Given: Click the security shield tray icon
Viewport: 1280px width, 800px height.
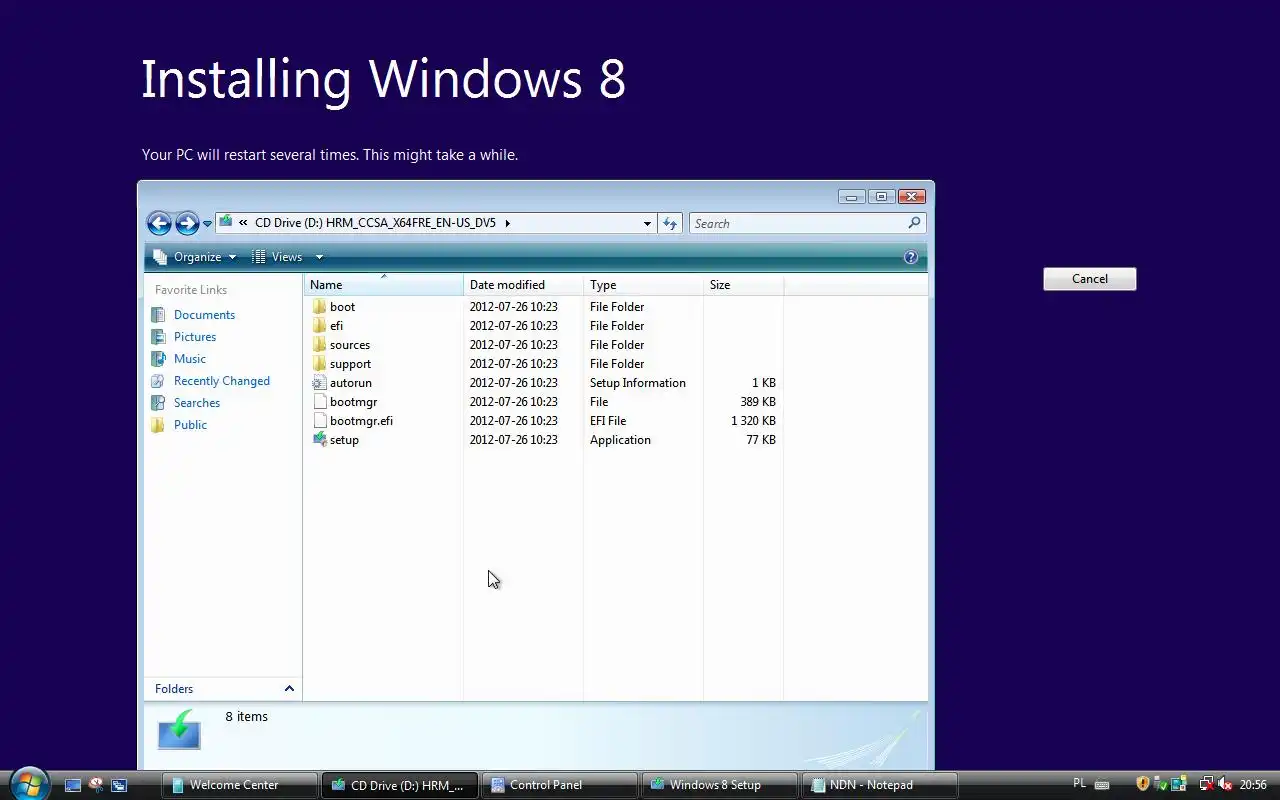Looking at the screenshot, I should (x=1143, y=785).
